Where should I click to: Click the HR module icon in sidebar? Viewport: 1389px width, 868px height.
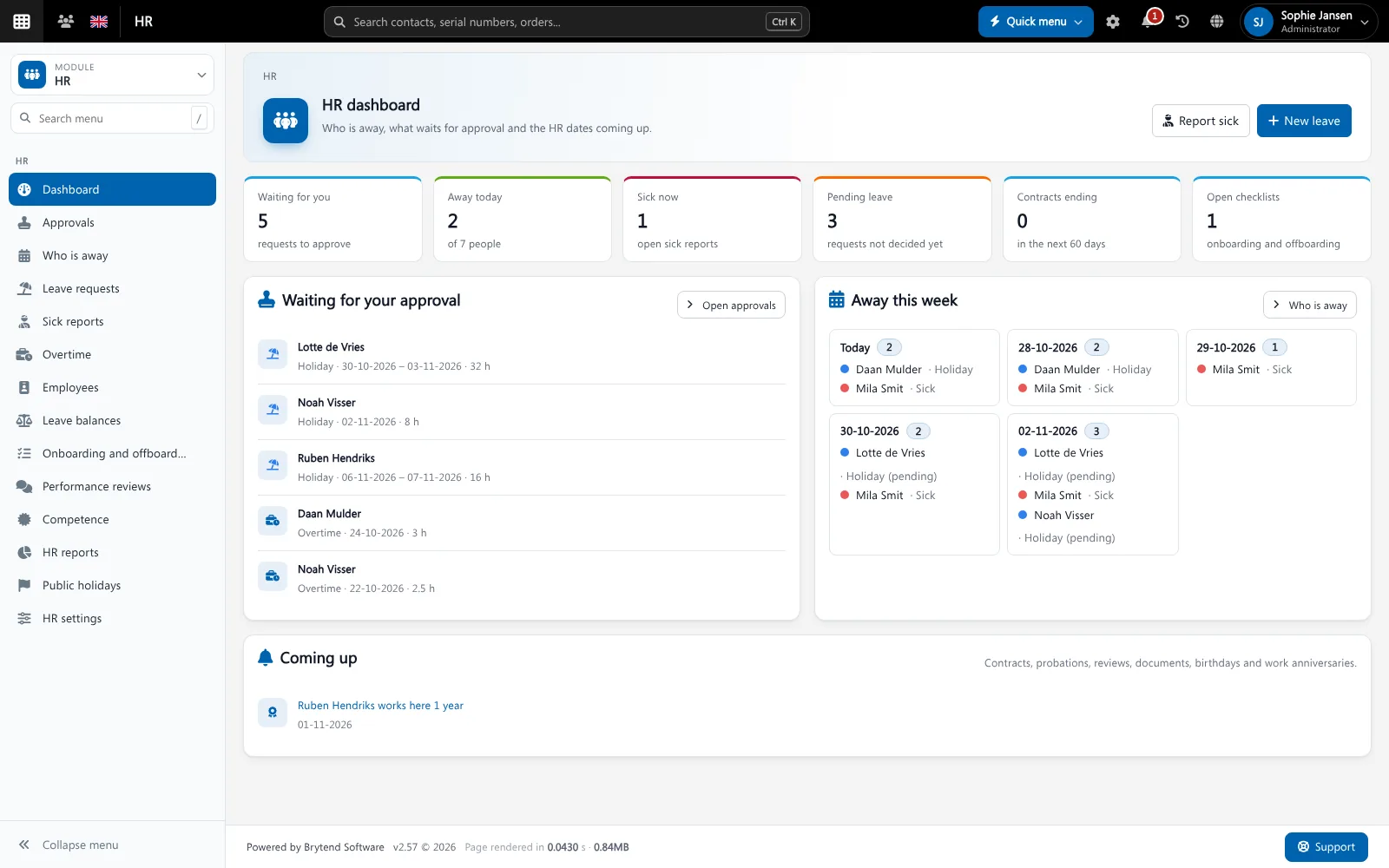[x=32, y=75]
